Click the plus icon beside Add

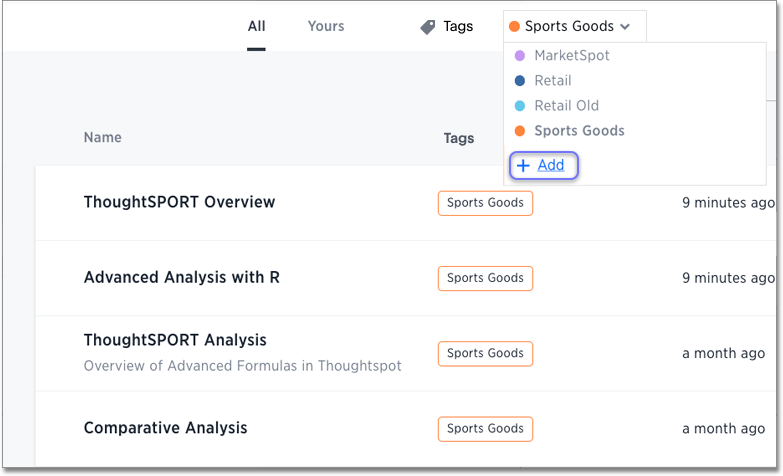tap(523, 166)
